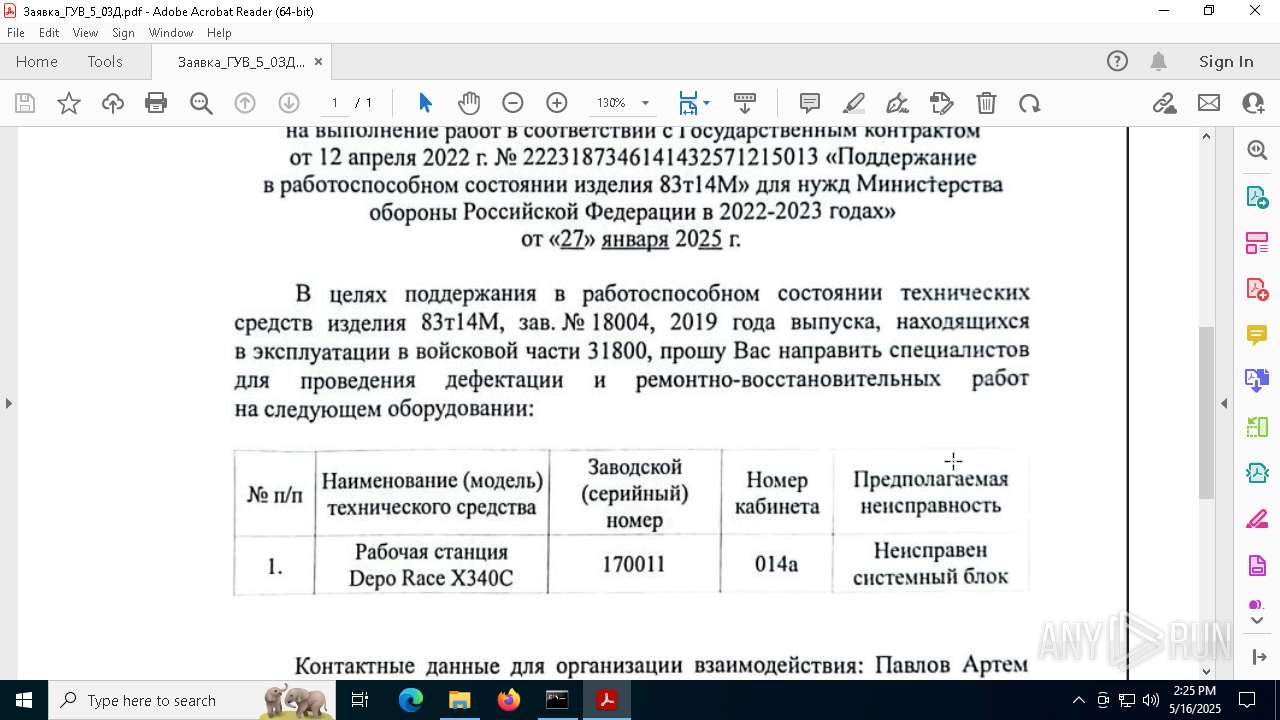
Task: Switch to the Home tab
Action: (37, 61)
